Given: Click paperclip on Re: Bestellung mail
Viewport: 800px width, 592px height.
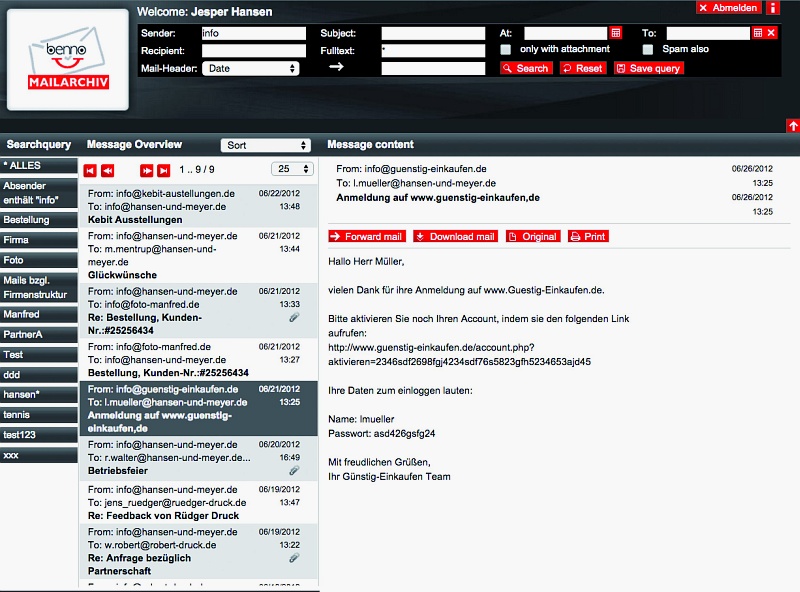Looking at the screenshot, I should pyautogui.click(x=294, y=317).
